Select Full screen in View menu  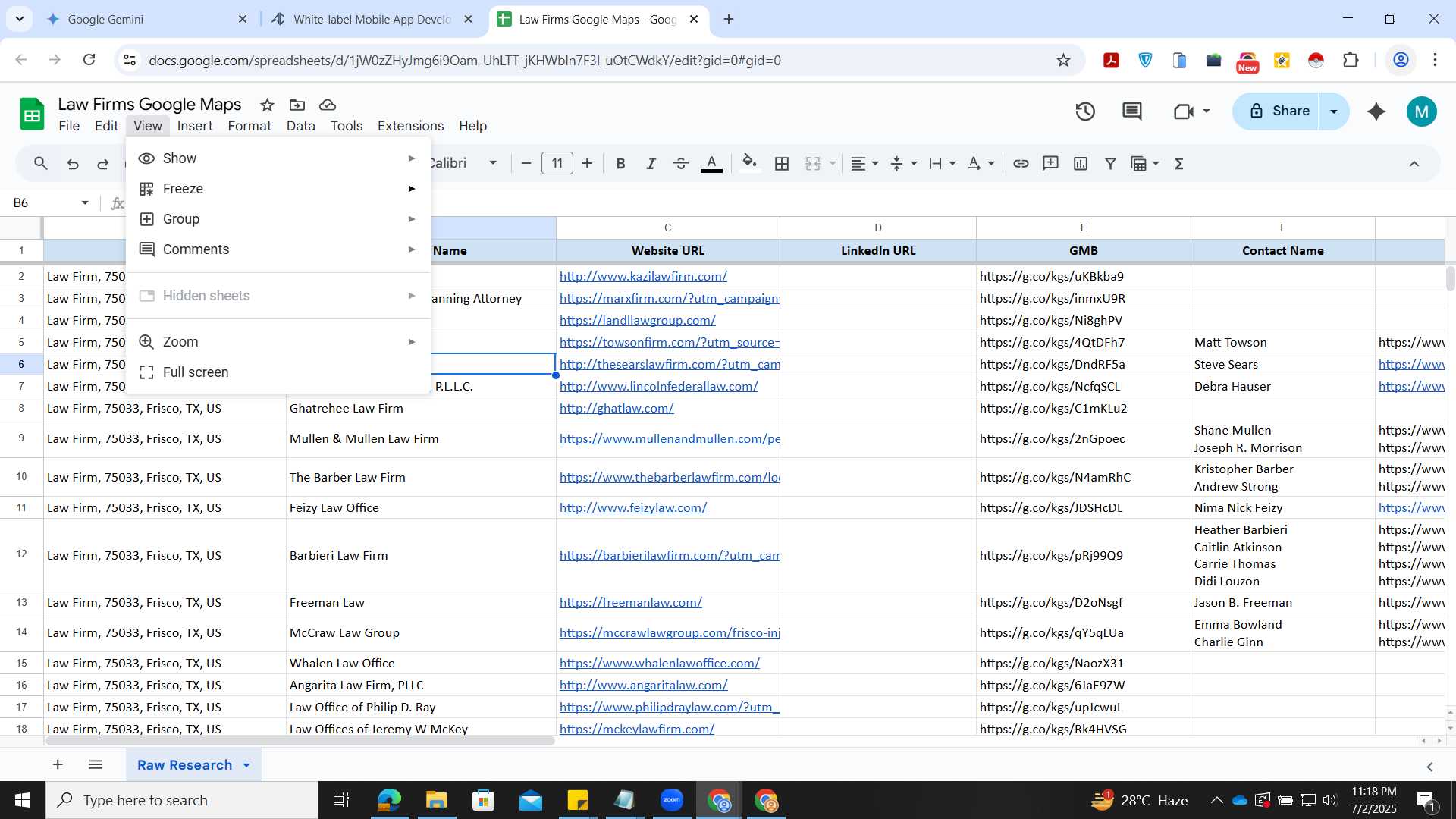click(278, 372)
